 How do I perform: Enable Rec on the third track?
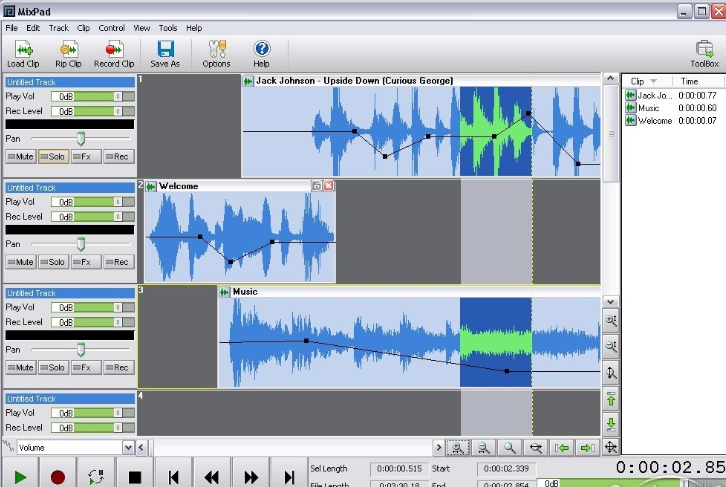(118, 368)
